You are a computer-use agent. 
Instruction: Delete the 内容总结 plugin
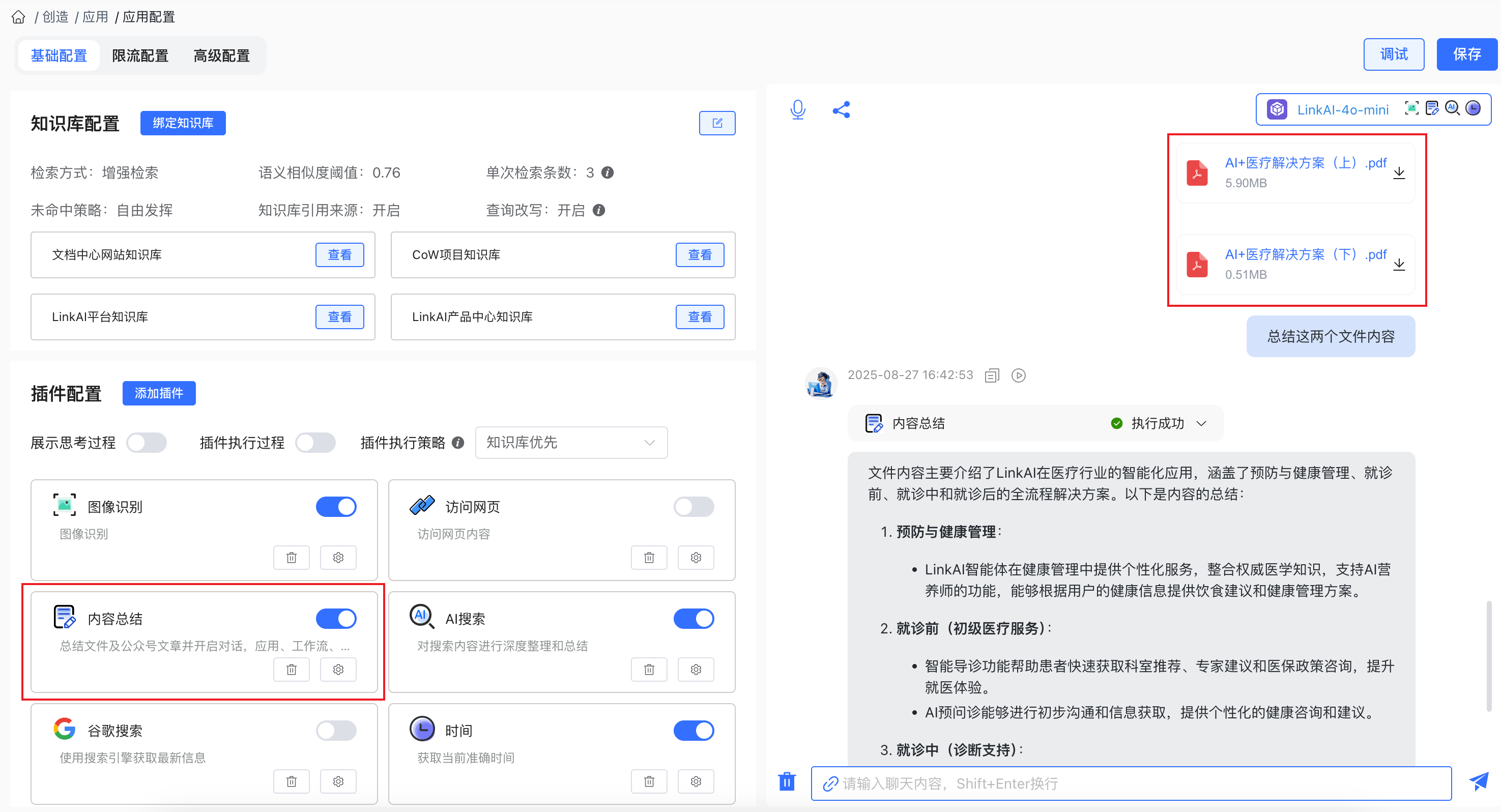click(x=292, y=669)
